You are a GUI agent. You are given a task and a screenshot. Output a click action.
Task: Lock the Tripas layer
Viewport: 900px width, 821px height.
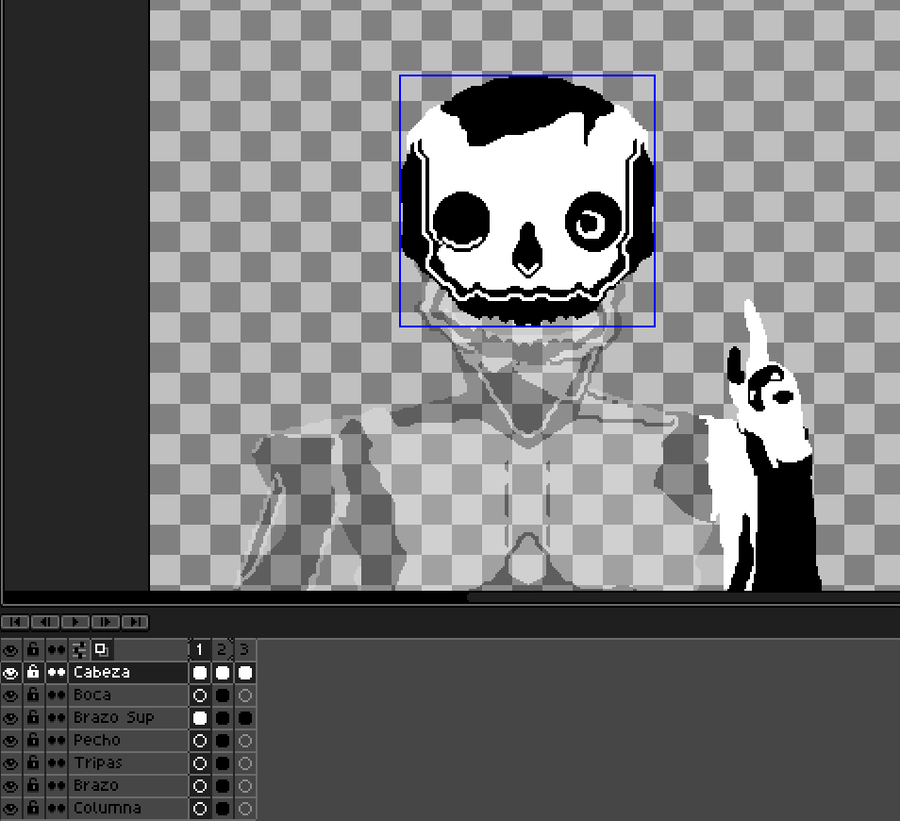click(x=33, y=763)
